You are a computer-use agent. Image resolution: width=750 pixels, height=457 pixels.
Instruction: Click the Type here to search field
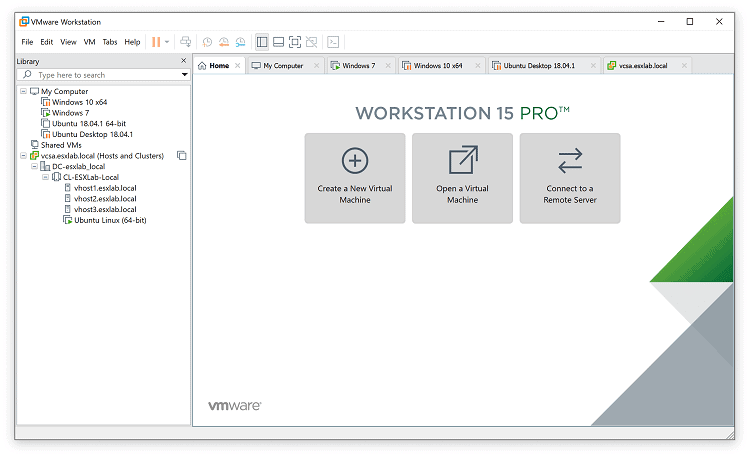103,75
